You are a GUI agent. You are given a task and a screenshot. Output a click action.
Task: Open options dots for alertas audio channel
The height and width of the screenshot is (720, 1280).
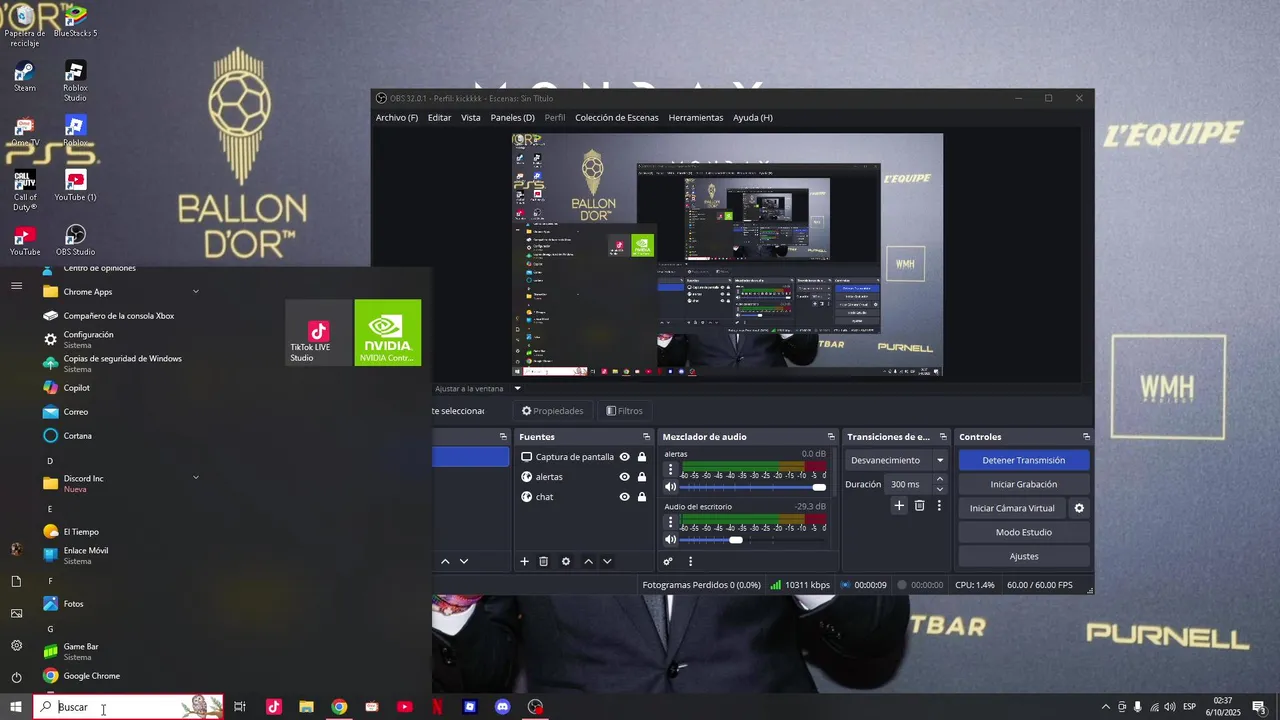pos(671,470)
